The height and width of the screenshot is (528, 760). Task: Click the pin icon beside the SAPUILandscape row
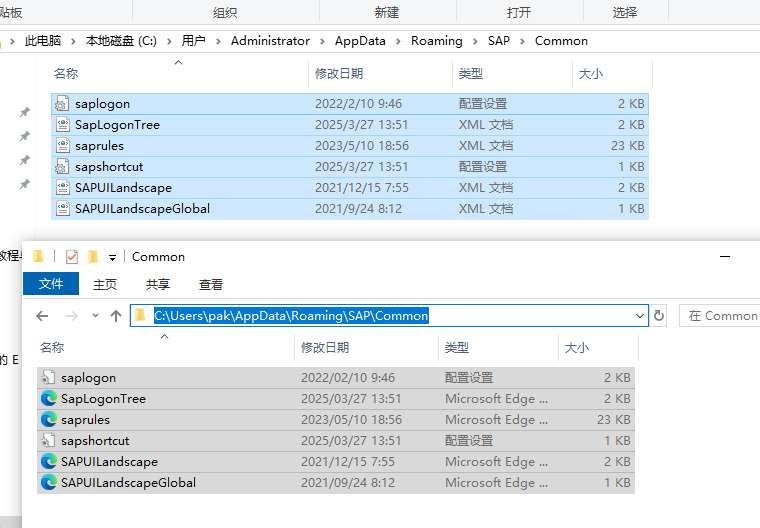click(24, 184)
